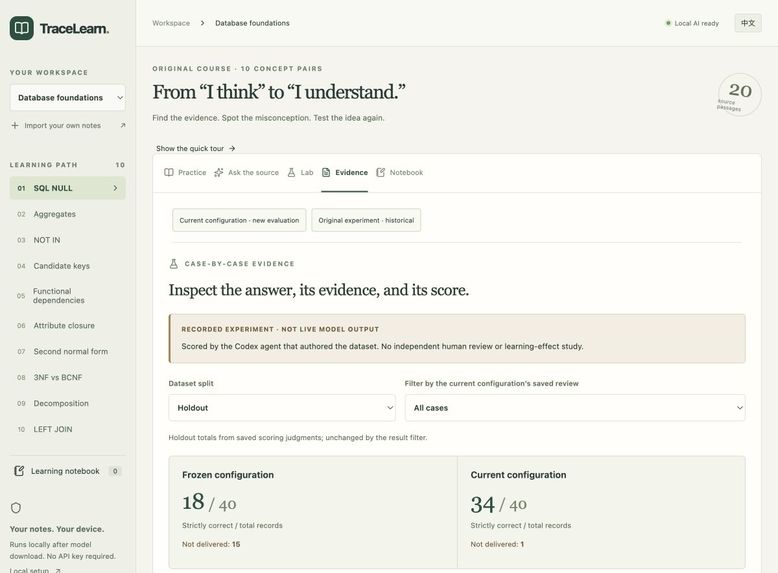Click the Learning notebook count badge 0
The width and height of the screenshot is (778, 573).
tap(115, 471)
